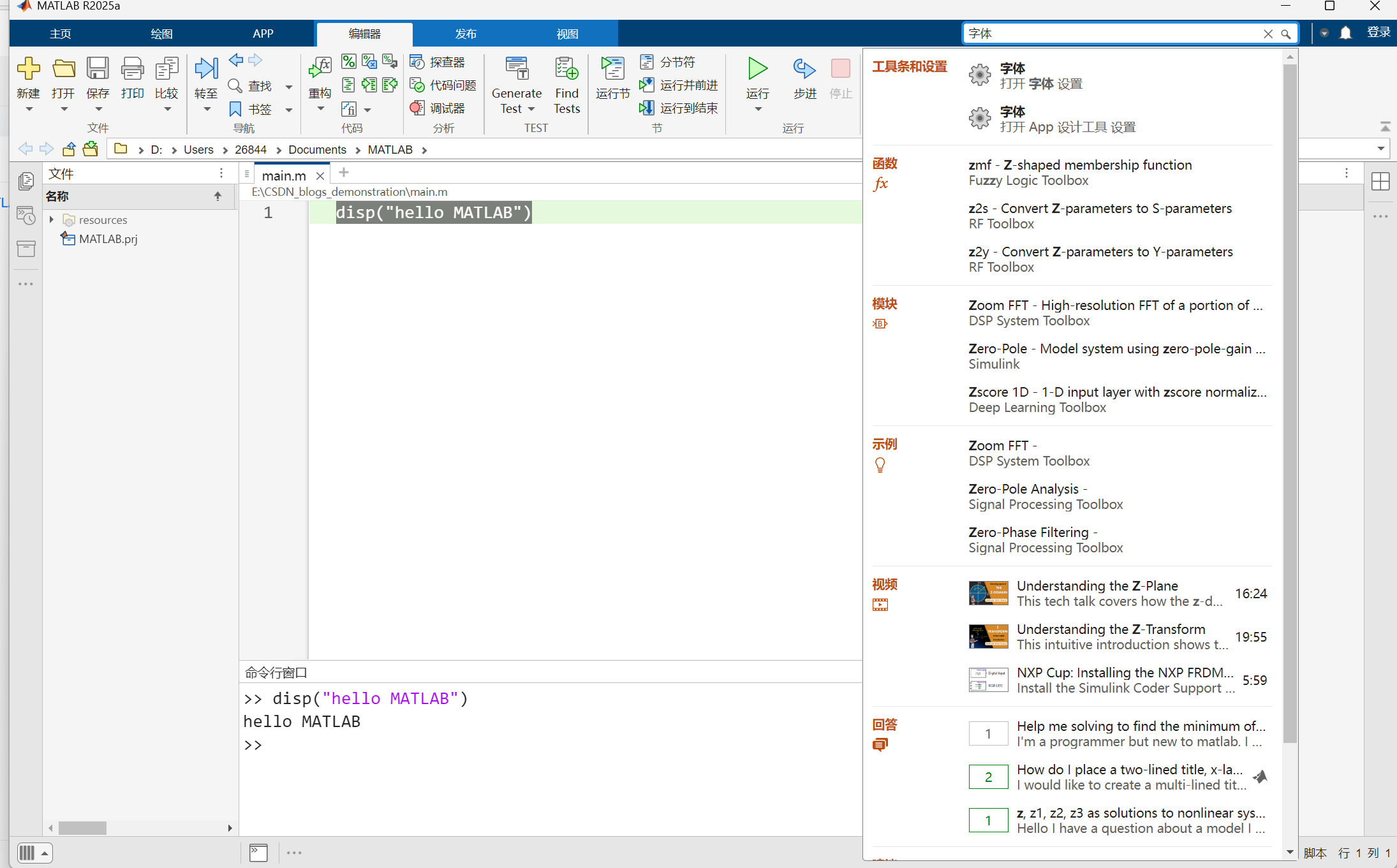Expand the resources folder tree node
Viewport: 1397px width, 868px height.
tap(52, 219)
